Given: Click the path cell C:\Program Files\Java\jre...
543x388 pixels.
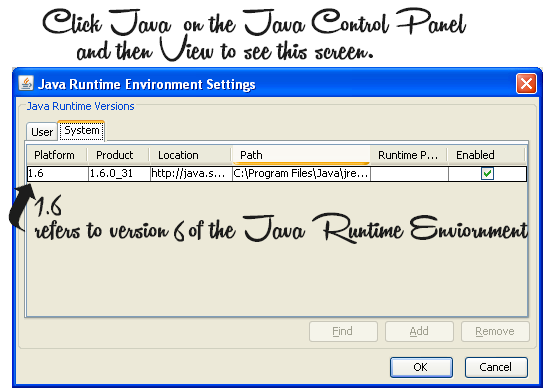Looking at the screenshot, I should pos(301,174).
